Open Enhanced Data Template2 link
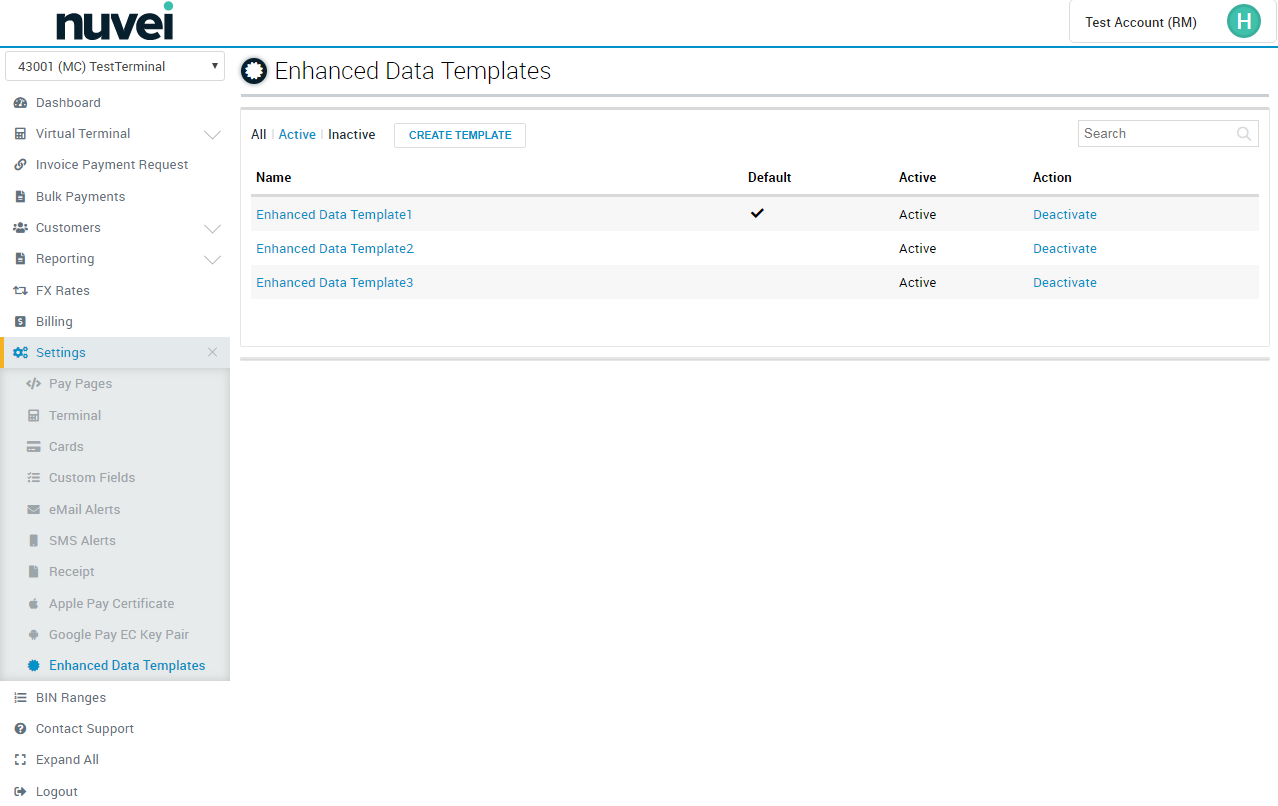This screenshot has height=806, width=1278. tap(335, 249)
